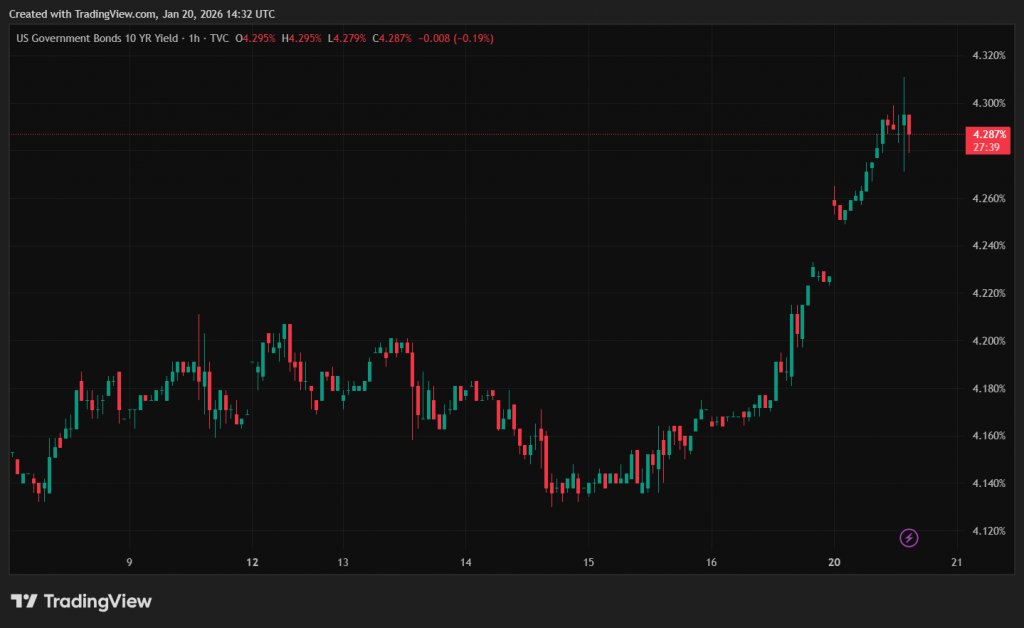Click the 'Created with TradingView.com' caption text
The height and width of the screenshot is (628, 1024).
(x=82, y=13)
